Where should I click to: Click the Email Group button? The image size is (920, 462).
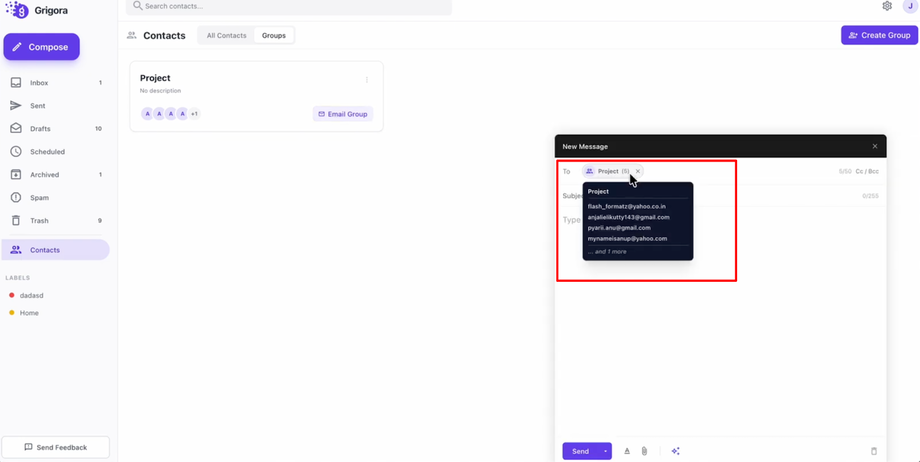tap(343, 114)
